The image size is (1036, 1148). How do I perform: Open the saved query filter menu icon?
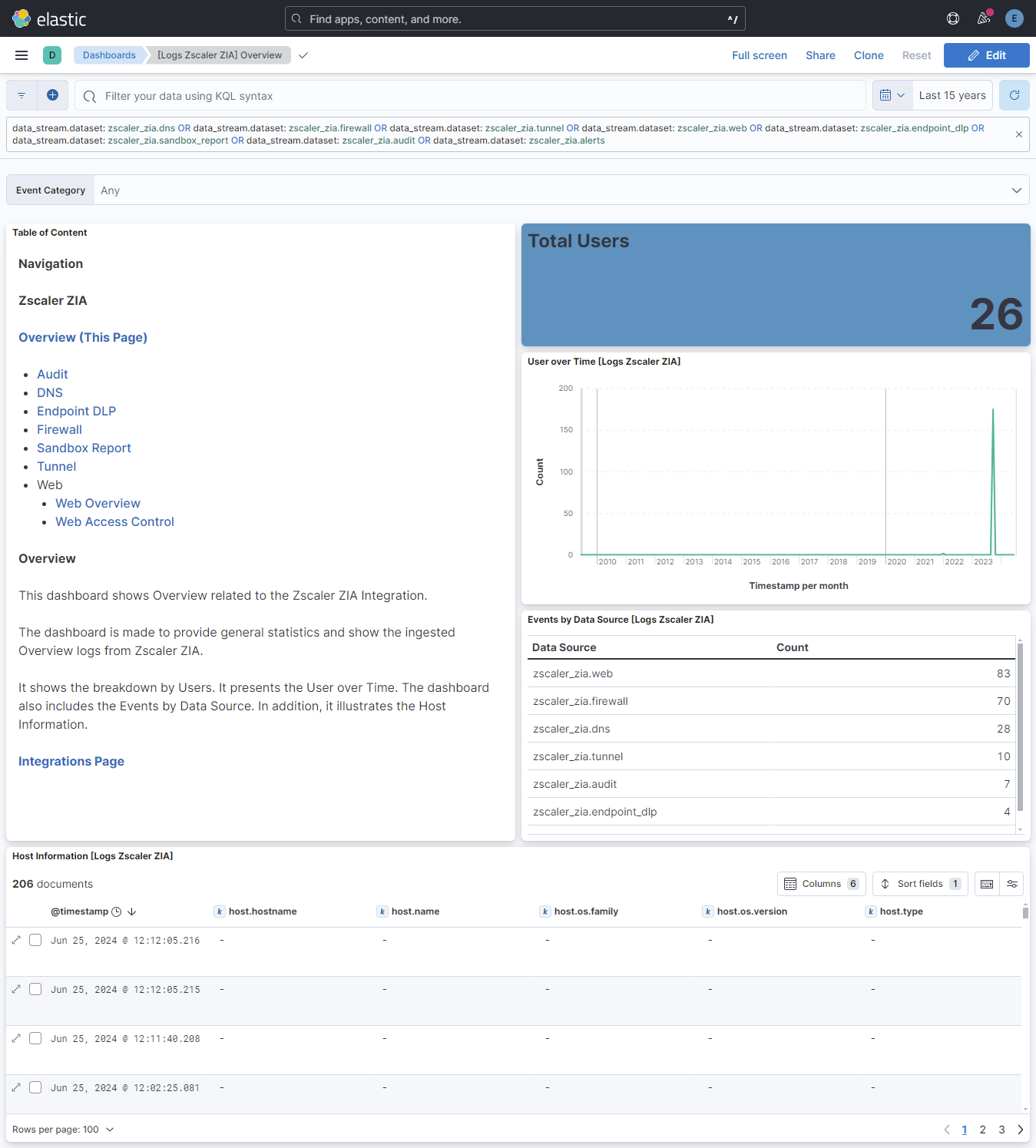pos(22,95)
